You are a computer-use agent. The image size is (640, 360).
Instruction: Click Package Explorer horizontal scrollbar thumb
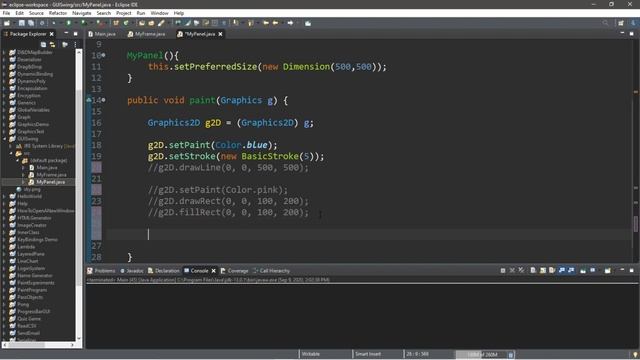pyautogui.click(x=28, y=345)
